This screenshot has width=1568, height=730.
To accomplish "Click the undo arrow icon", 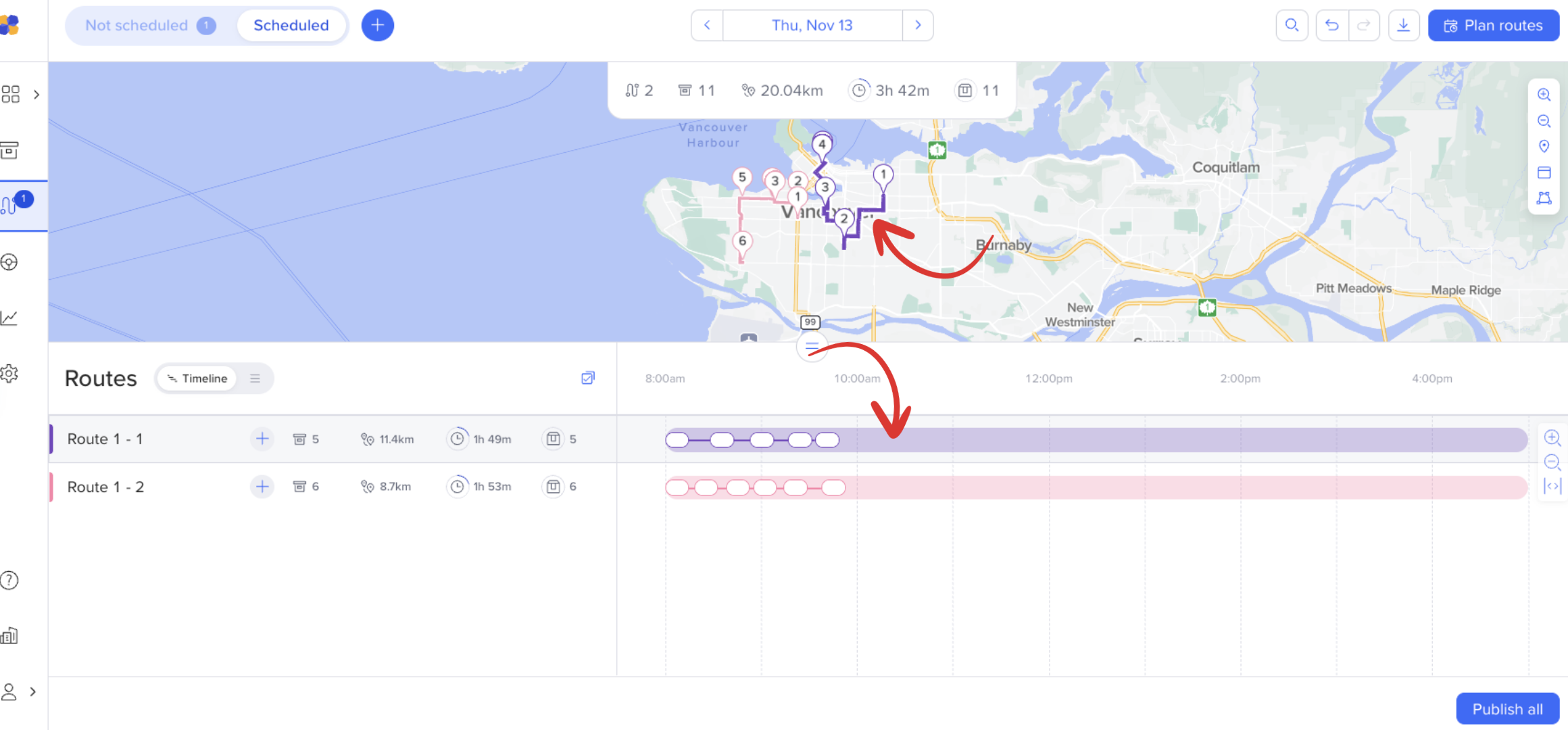I will point(1331,26).
